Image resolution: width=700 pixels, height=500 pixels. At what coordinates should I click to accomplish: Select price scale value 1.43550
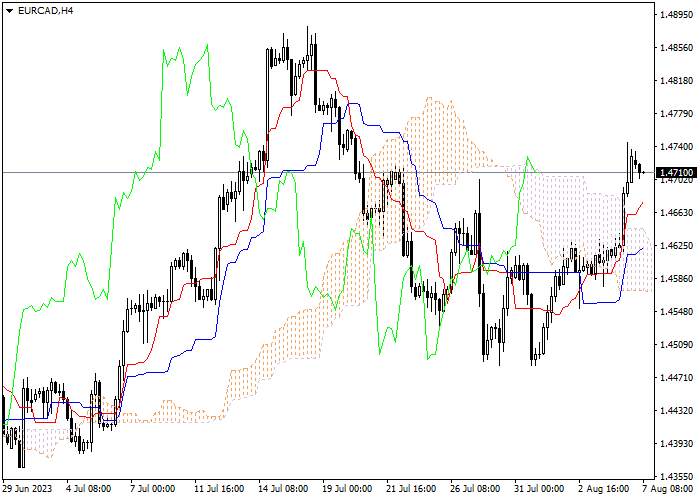tap(676, 476)
